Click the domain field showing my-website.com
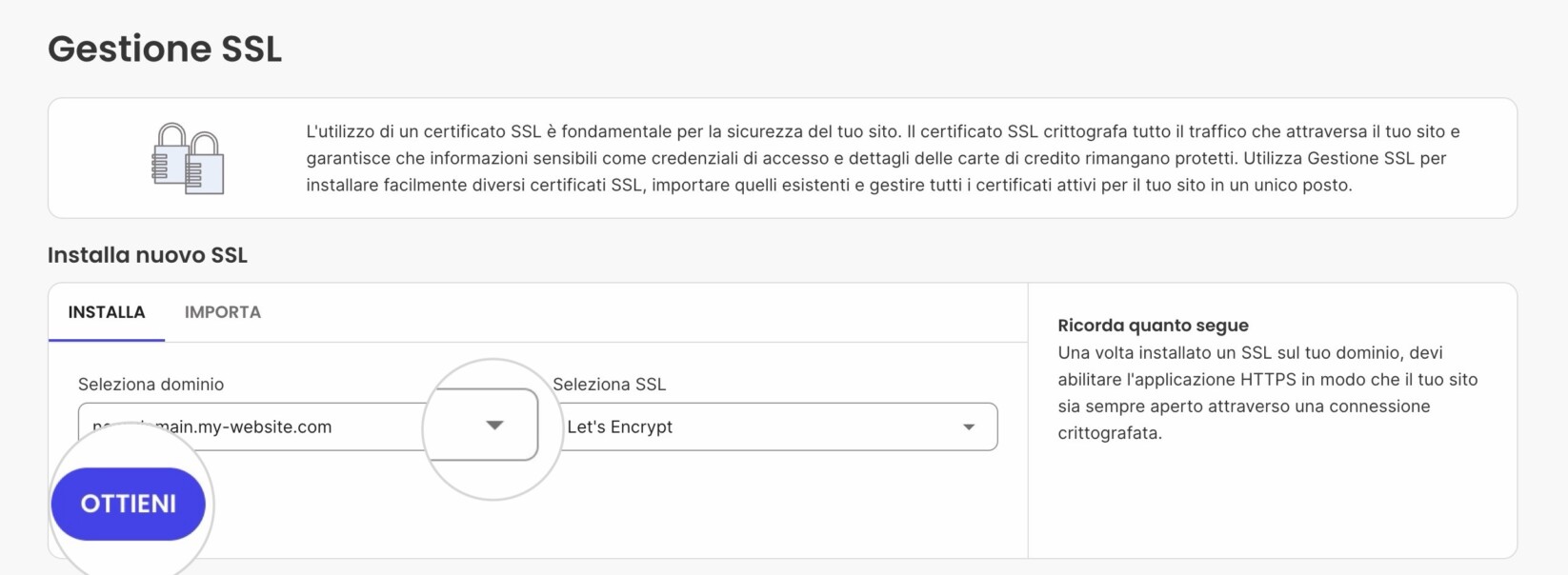The height and width of the screenshot is (575, 1568). (x=308, y=425)
